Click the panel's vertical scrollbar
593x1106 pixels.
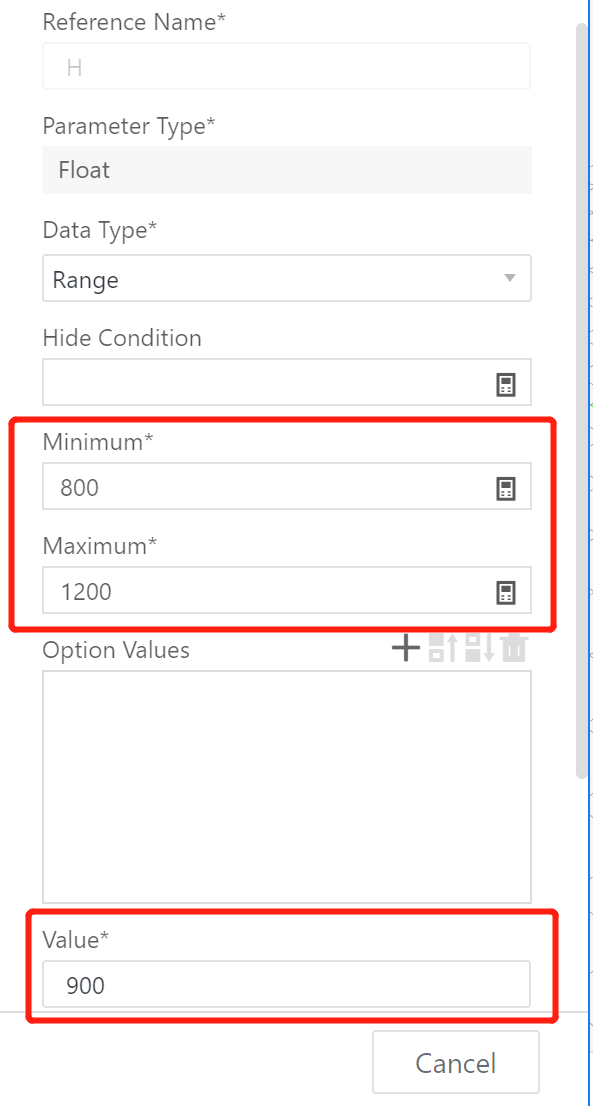click(x=582, y=400)
